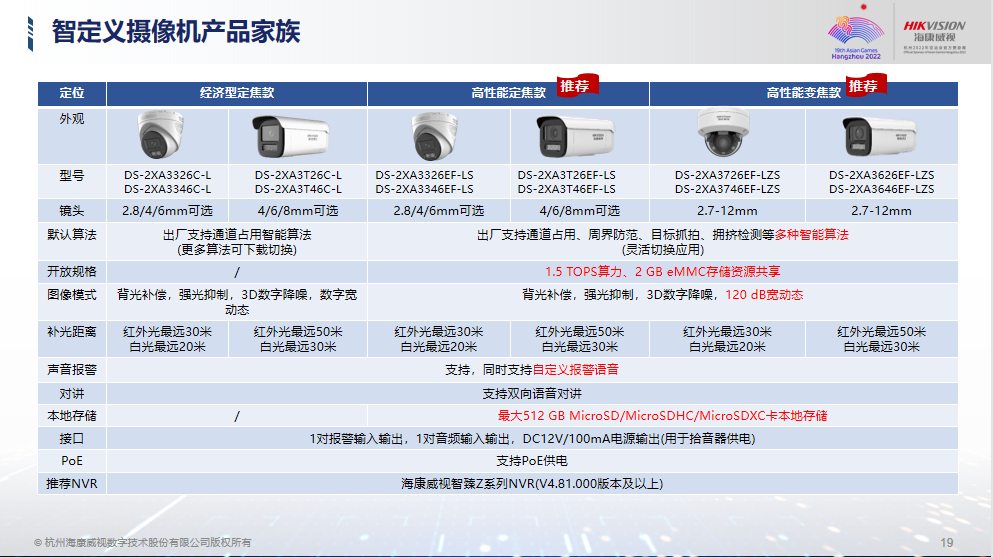Select the 推荐NVR row label
Image resolution: width=993 pixels, height=558 pixels.
tap(72, 484)
